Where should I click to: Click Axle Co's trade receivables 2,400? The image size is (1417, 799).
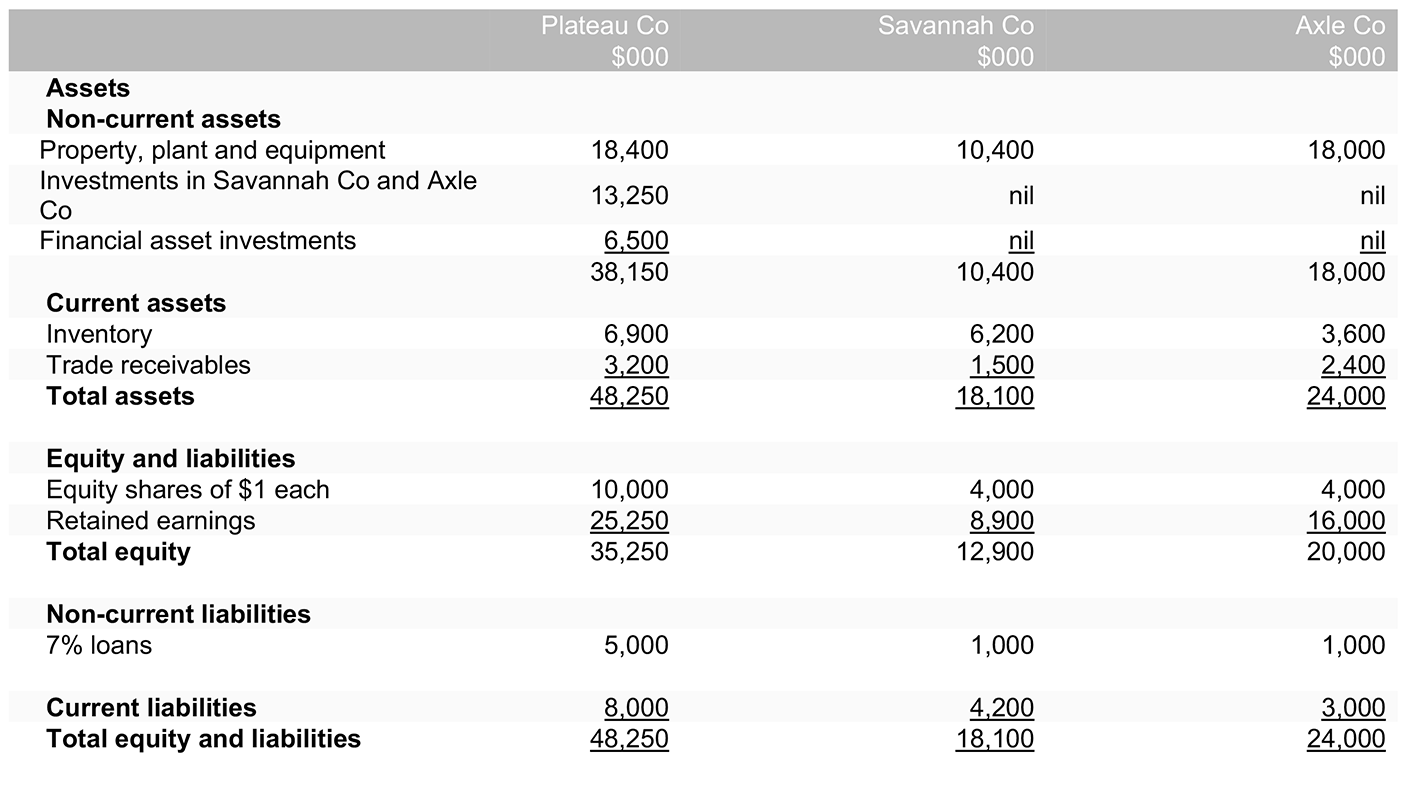click(x=1352, y=365)
